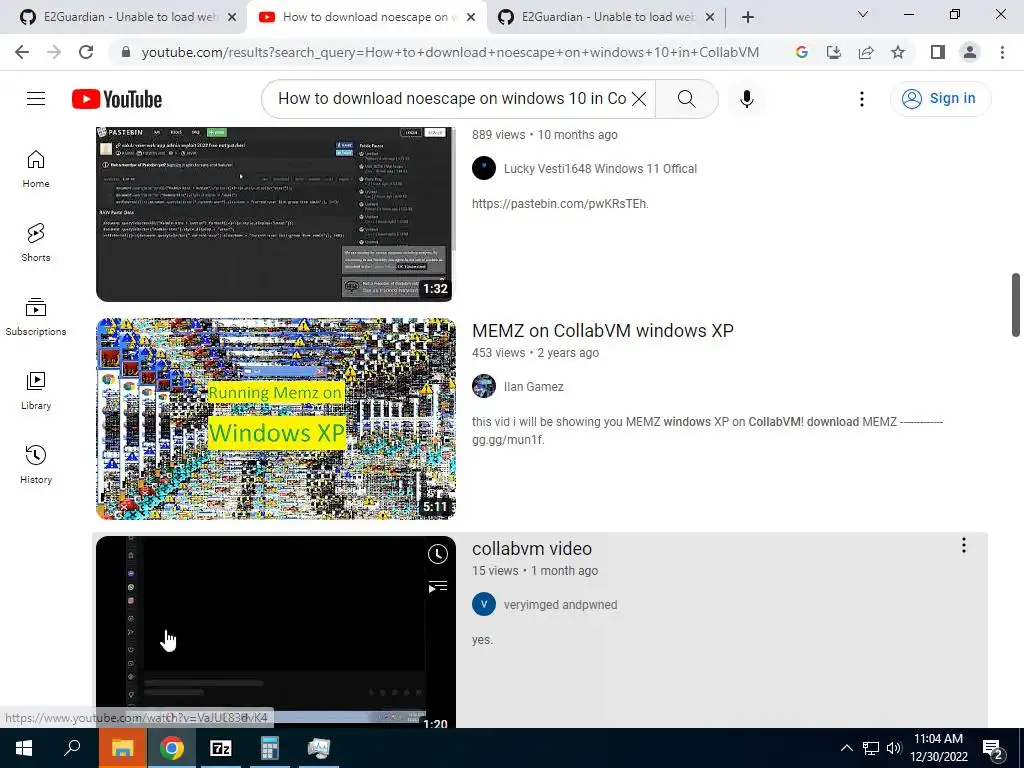Open a new Chrome tab
This screenshot has height=768, width=1024.
click(748, 17)
